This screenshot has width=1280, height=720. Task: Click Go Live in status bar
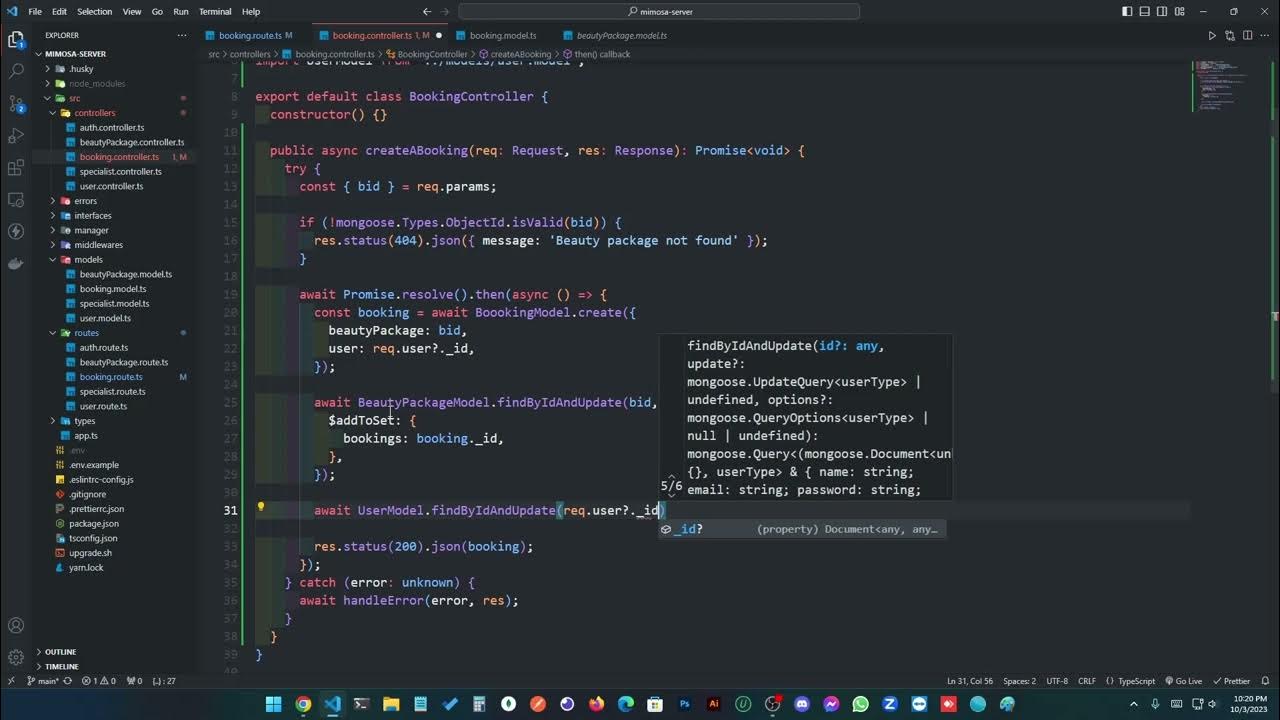1182,681
